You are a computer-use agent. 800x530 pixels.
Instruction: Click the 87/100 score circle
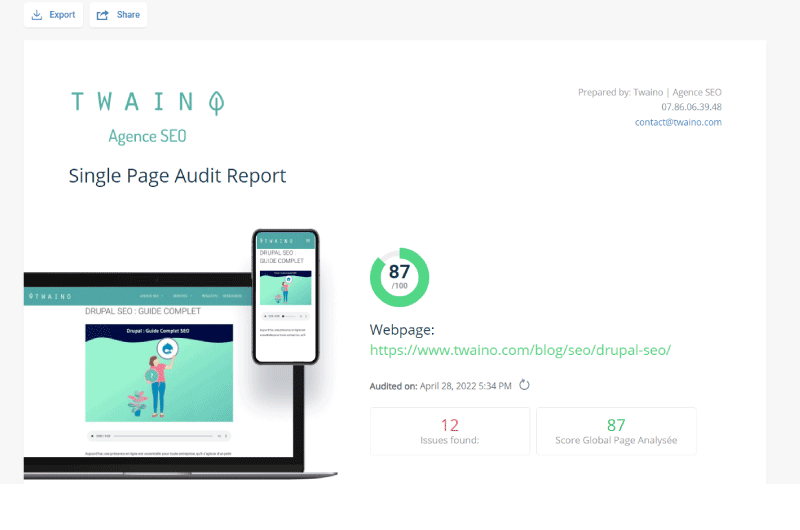point(399,277)
